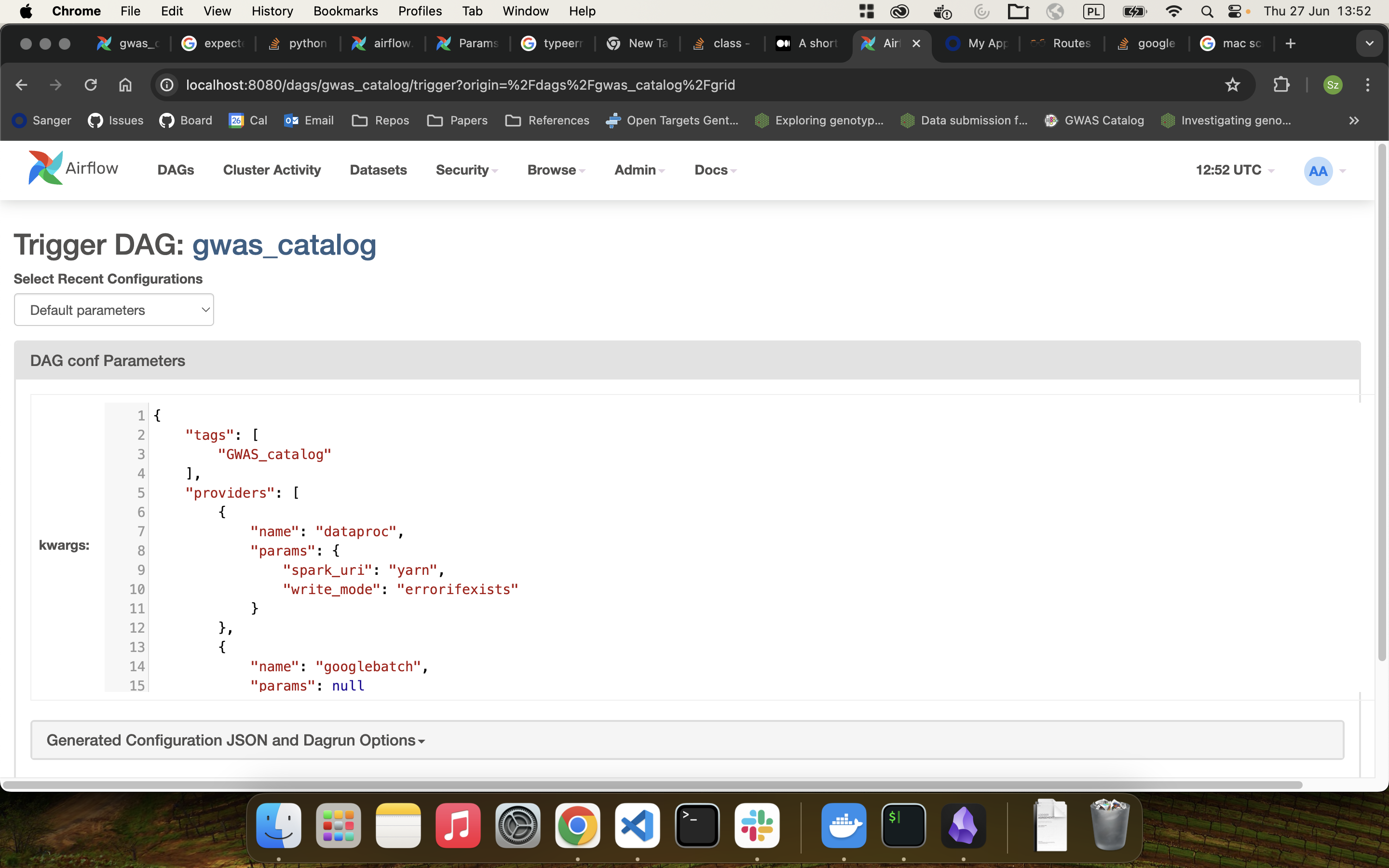The image size is (1389, 868).
Task: Switch to the Params browser tab
Action: coord(468,43)
